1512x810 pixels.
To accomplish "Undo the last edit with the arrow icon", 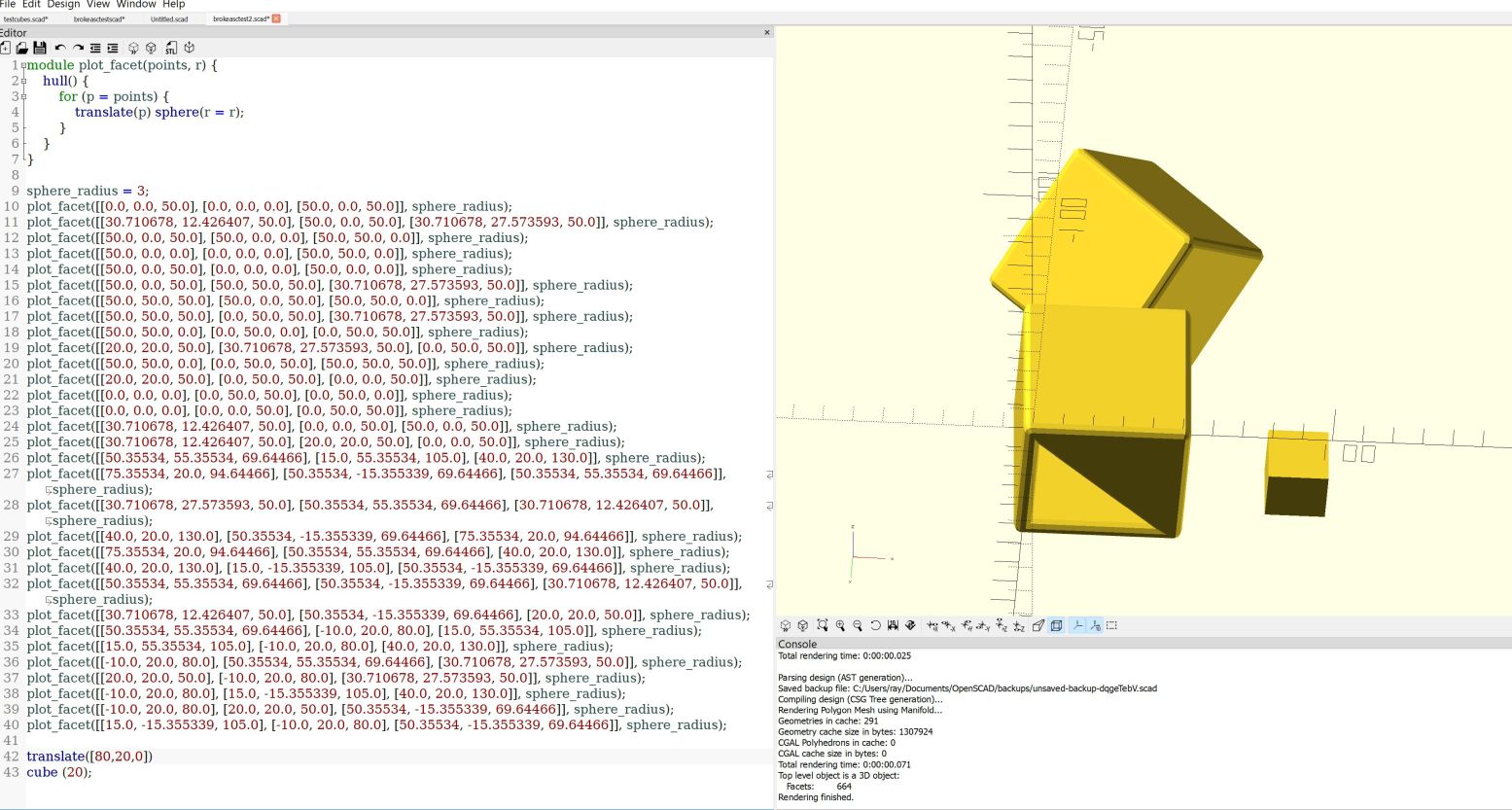I will (60, 48).
